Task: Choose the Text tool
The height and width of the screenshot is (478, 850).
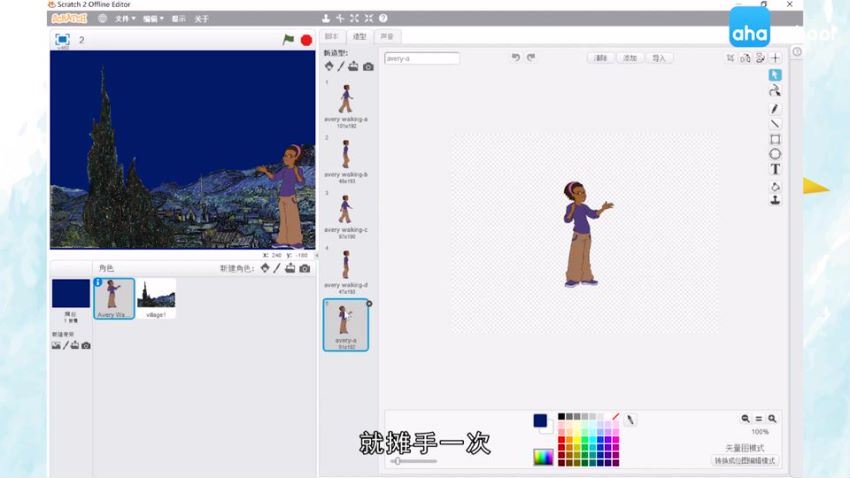Action: 775,170
